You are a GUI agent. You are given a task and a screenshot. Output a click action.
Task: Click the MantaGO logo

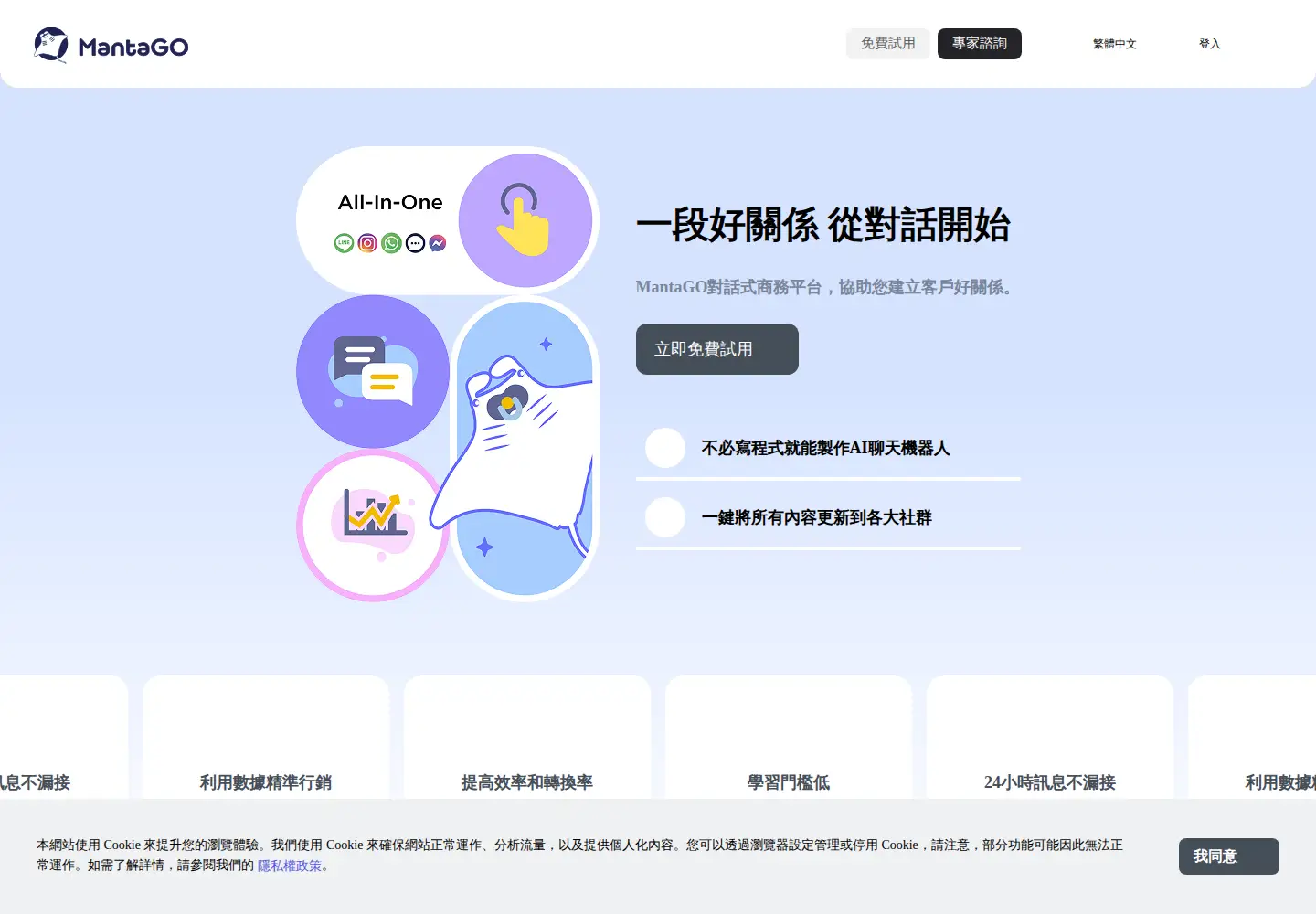[x=111, y=45]
